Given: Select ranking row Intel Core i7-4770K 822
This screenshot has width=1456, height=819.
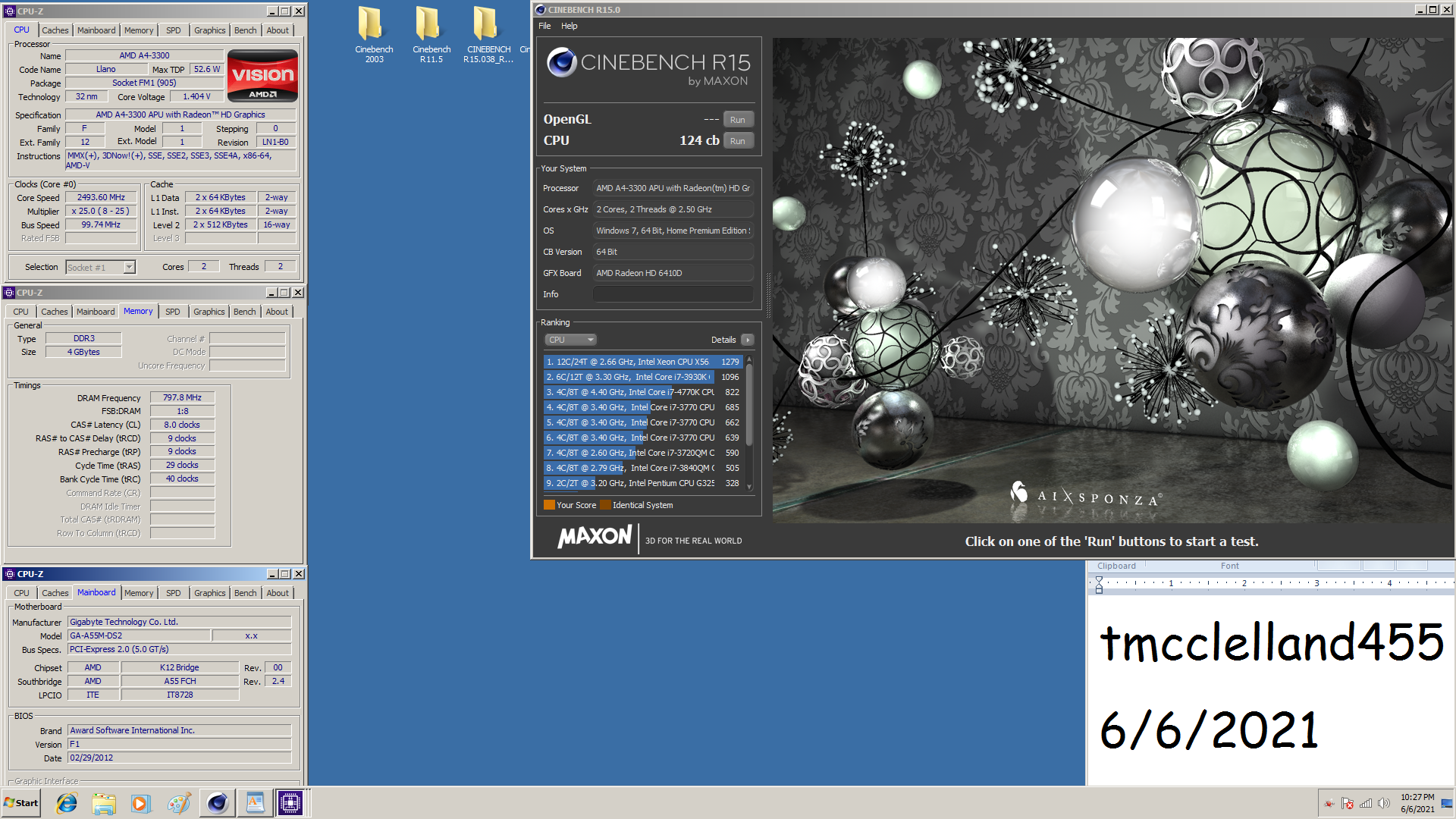Looking at the screenshot, I should 642,392.
